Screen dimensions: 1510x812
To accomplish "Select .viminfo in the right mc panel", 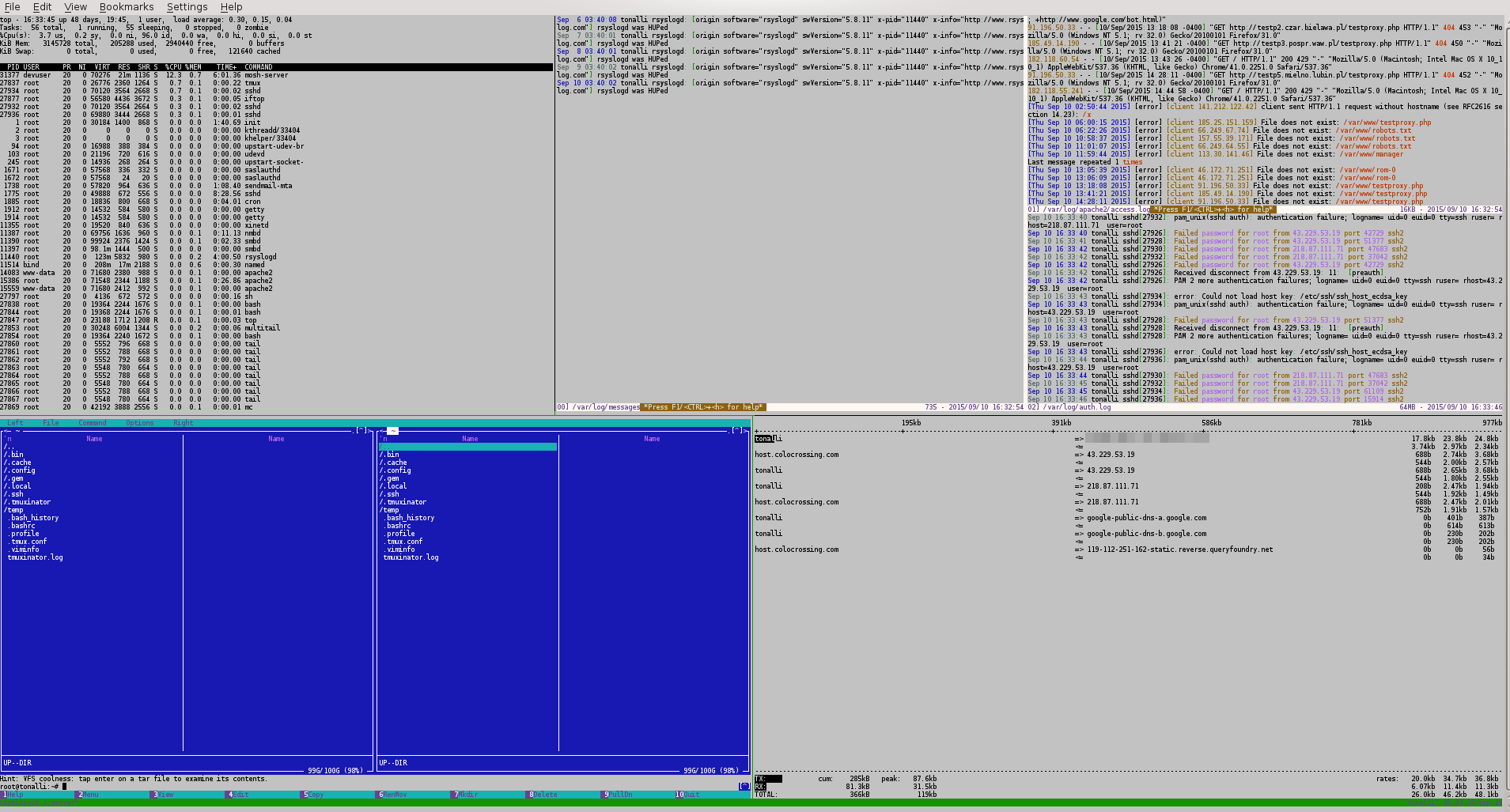I will [x=400, y=550].
